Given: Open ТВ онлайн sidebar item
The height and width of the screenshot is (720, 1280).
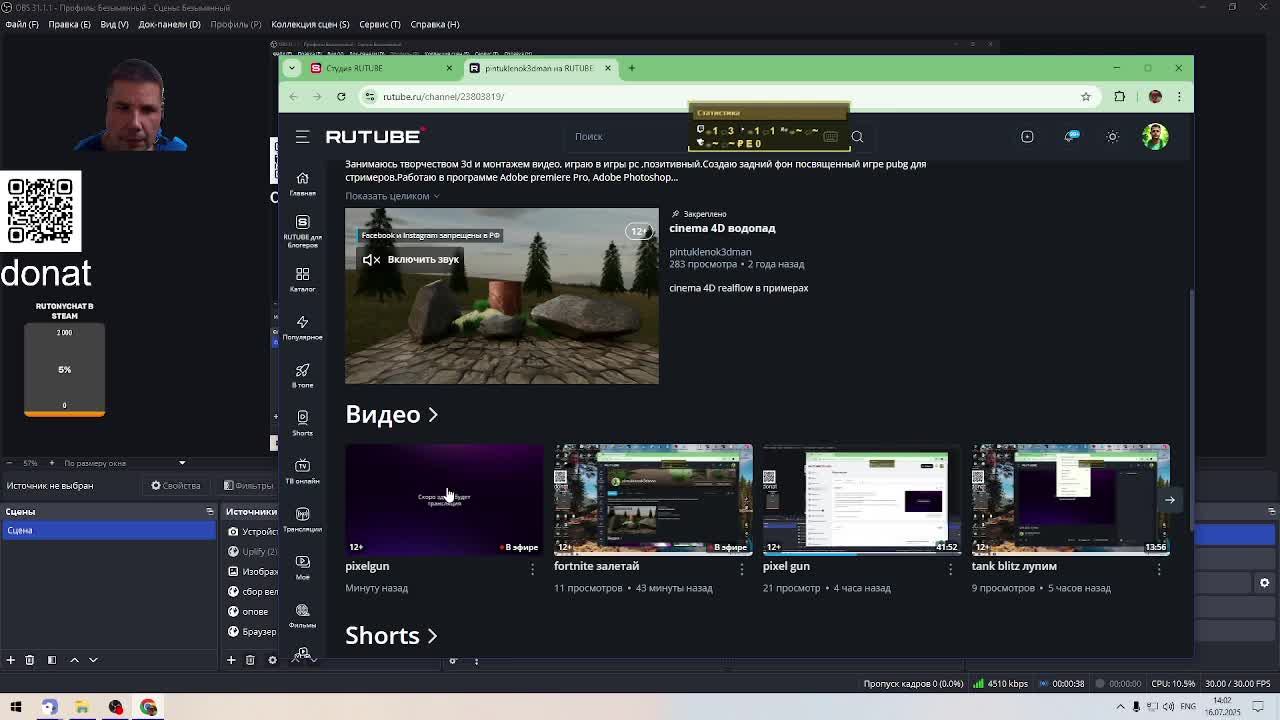Looking at the screenshot, I should pyautogui.click(x=302, y=471).
